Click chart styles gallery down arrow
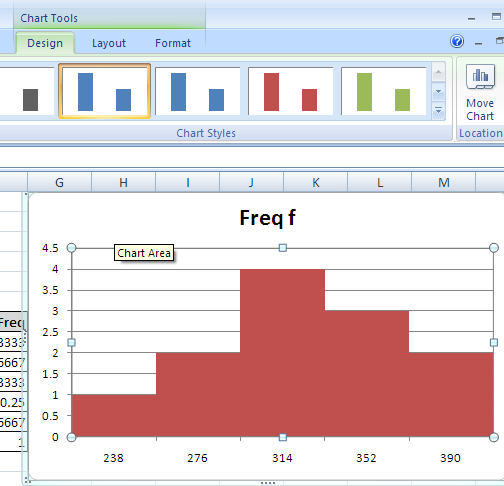 (x=439, y=91)
